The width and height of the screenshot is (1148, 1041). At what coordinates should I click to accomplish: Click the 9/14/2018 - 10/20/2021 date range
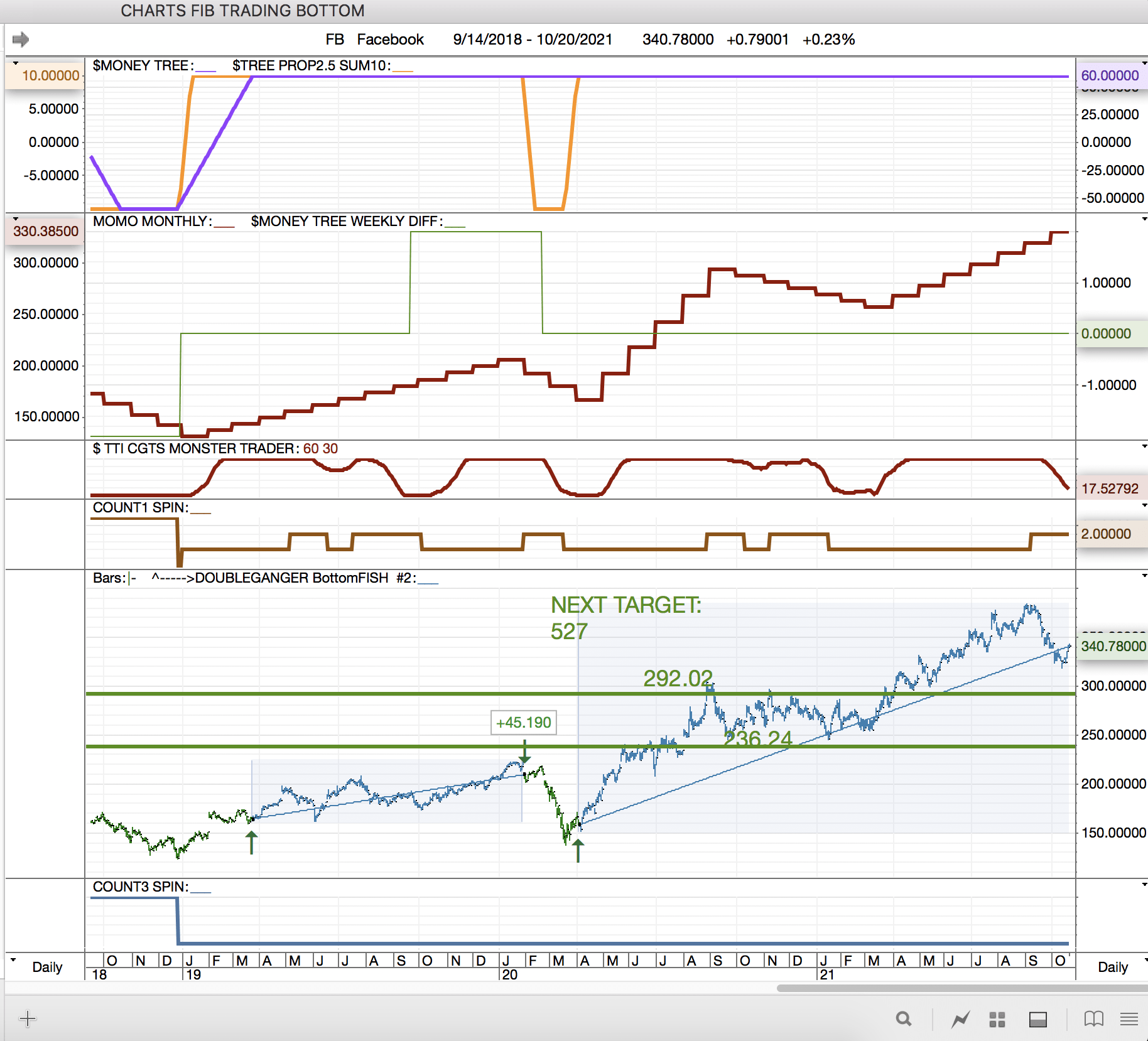click(x=533, y=40)
